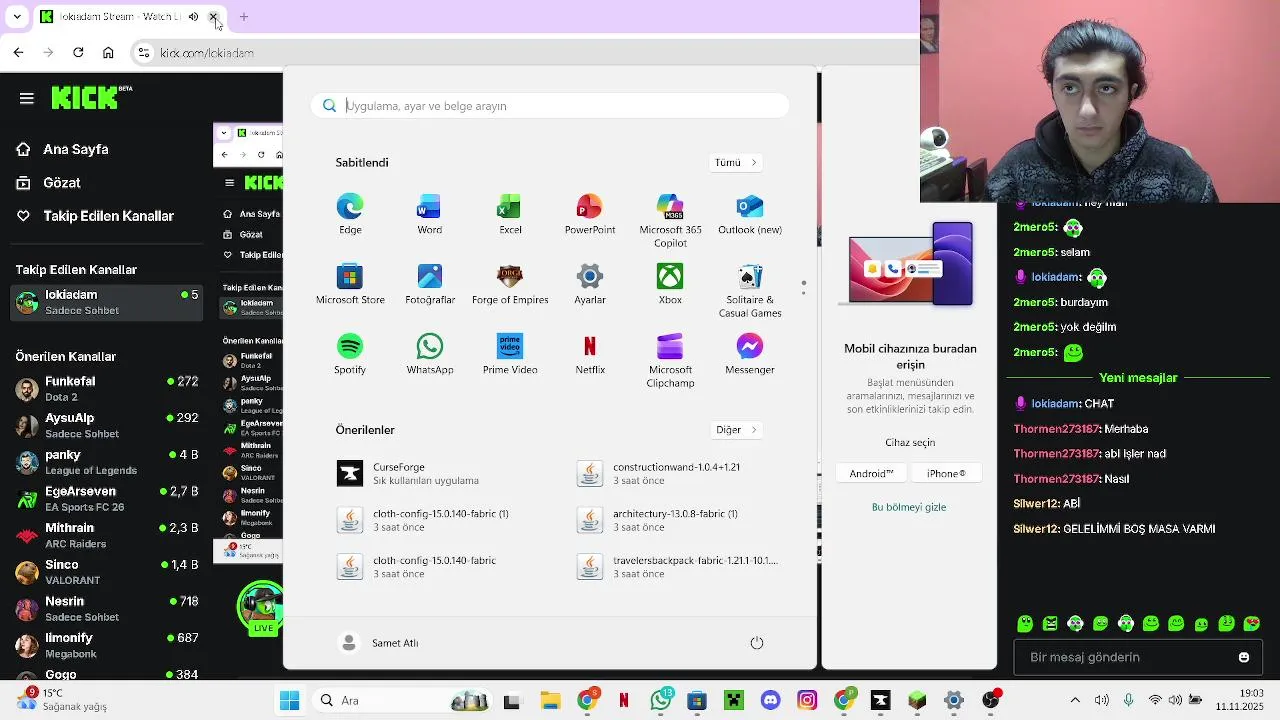Launch Fotoğraflar app
The width and height of the screenshot is (1280, 720).
click(430, 284)
